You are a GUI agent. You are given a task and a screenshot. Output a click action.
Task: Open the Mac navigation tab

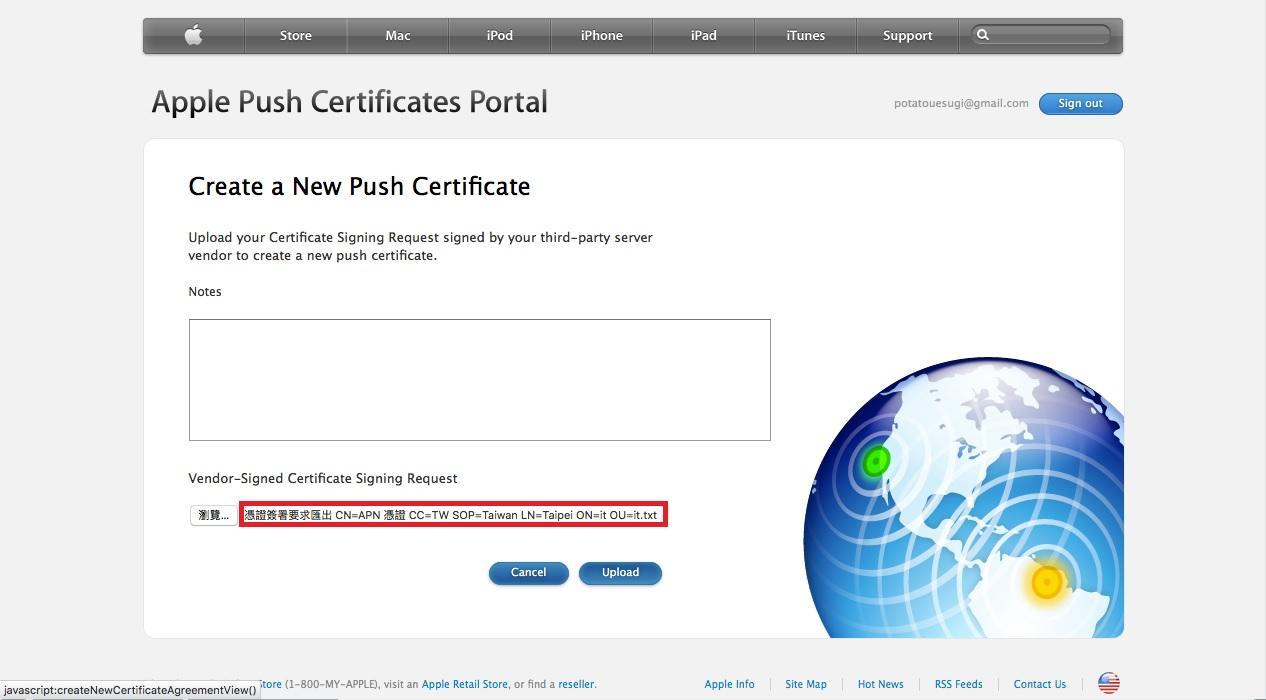click(x=398, y=35)
